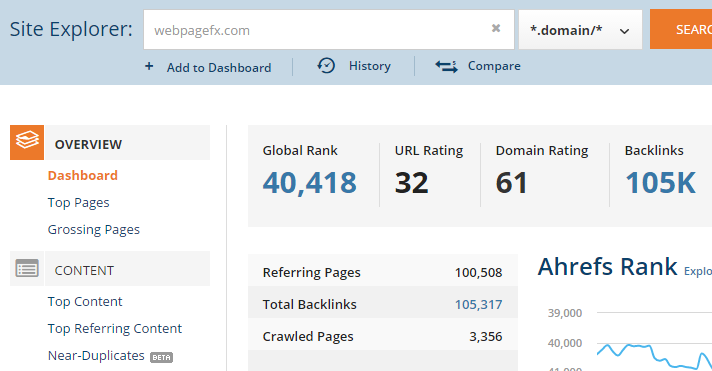
Task: Click the Compare arrows icon
Action: tap(446, 66)
